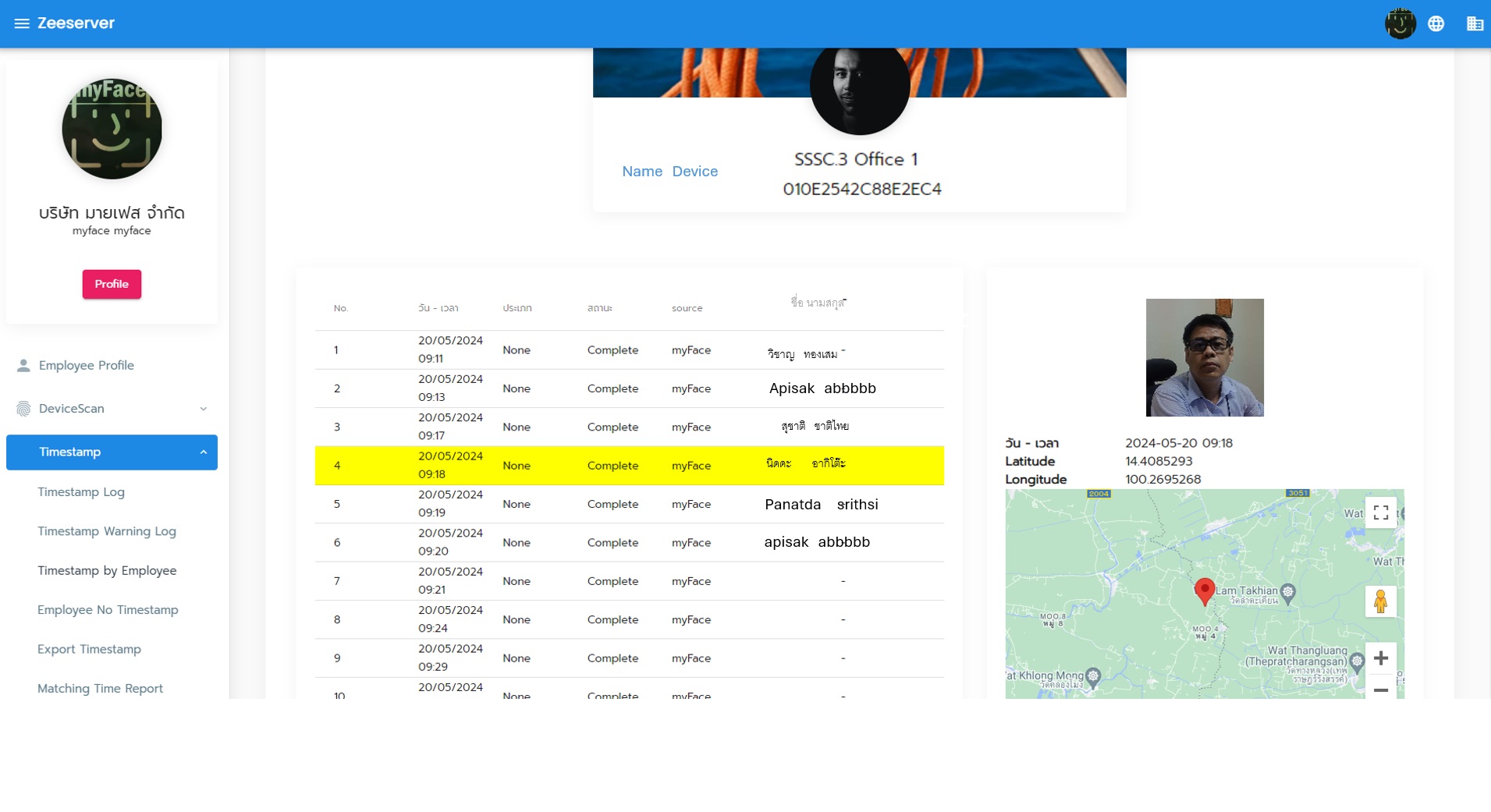The height and width of the screenshot is (812, 1491).
Task: Click the Name link
Action: (x=642, y=172)
